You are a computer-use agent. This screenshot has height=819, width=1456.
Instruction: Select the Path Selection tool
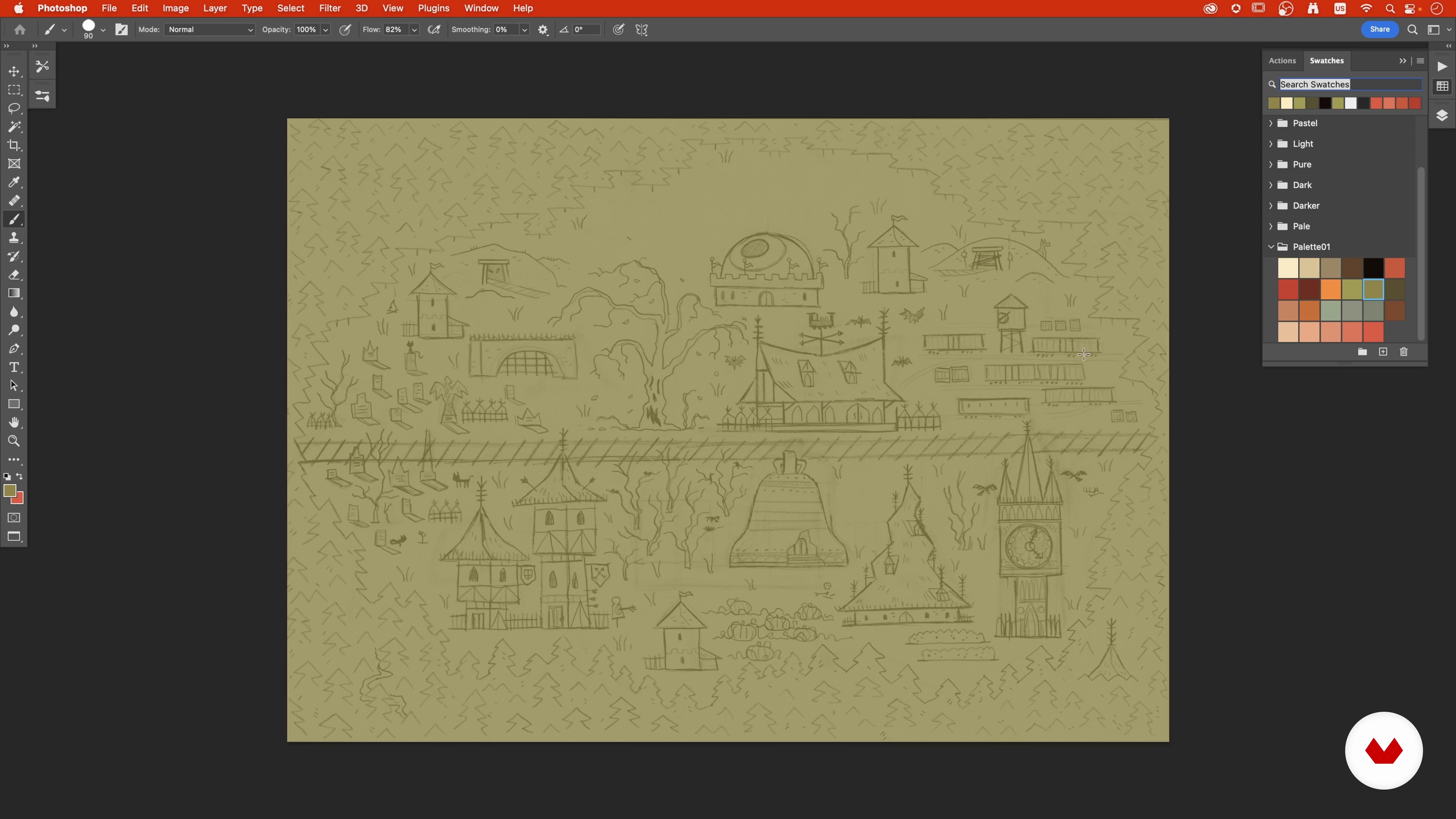click(14, 386)
